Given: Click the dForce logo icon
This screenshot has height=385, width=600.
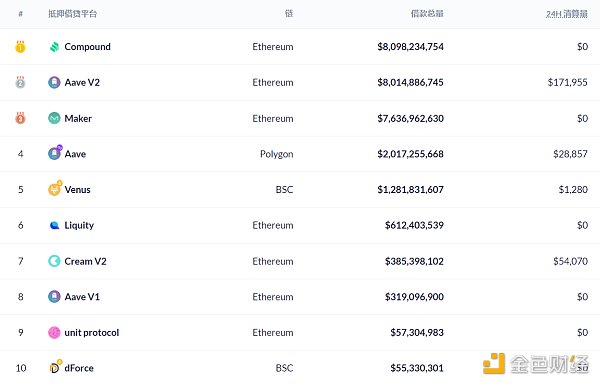Looking at the screenshot, I should pyautogui.click(x=55, y=367).
